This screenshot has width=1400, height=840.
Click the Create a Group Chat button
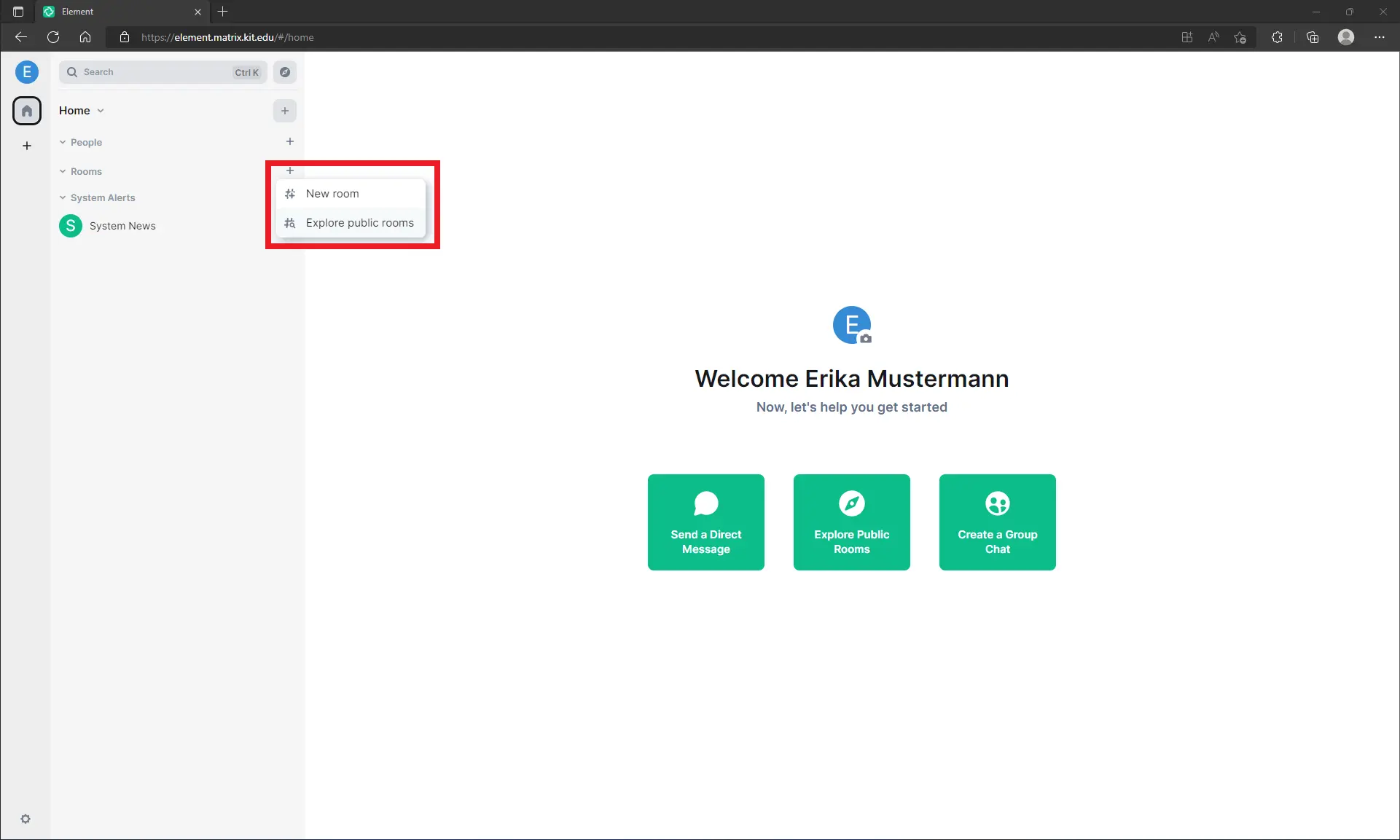click(x=997, y=522)
